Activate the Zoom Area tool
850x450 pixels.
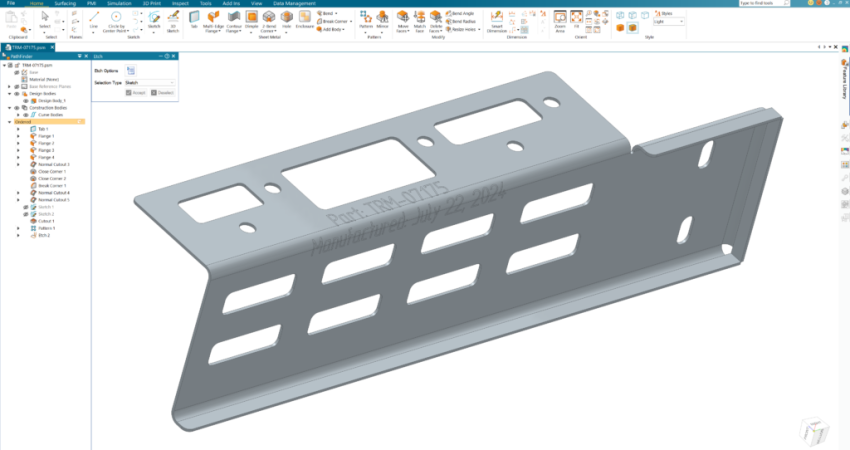[x=560, y=19]
